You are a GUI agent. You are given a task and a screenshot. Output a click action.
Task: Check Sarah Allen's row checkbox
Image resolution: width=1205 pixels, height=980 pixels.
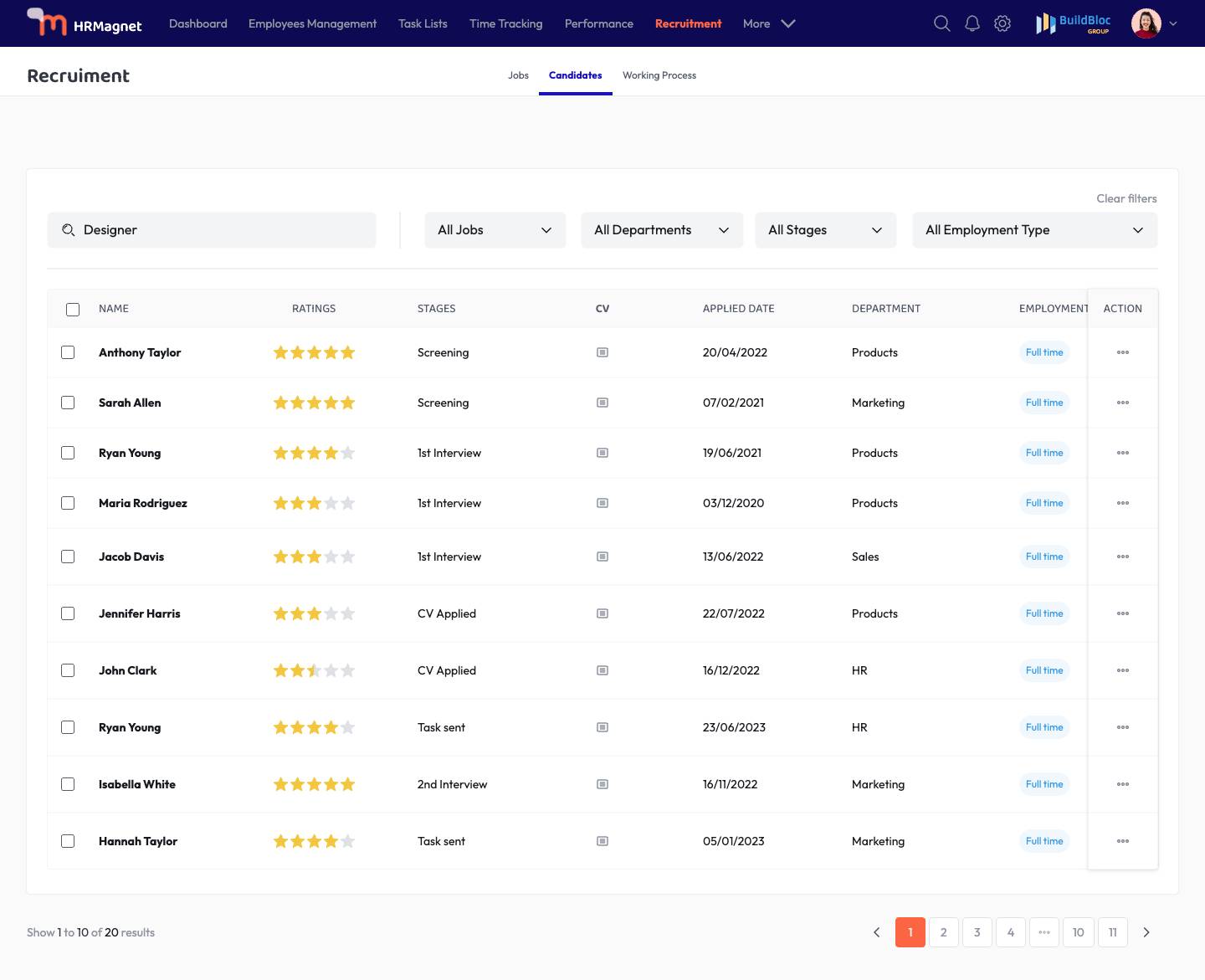[68, 403]
